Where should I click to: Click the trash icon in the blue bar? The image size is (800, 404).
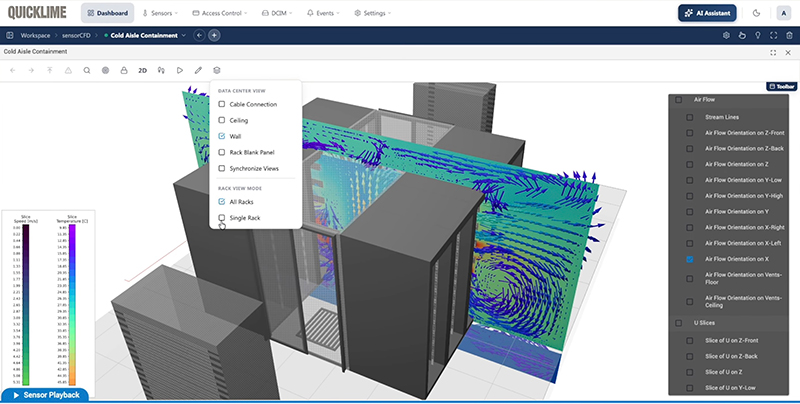point(789,35)
